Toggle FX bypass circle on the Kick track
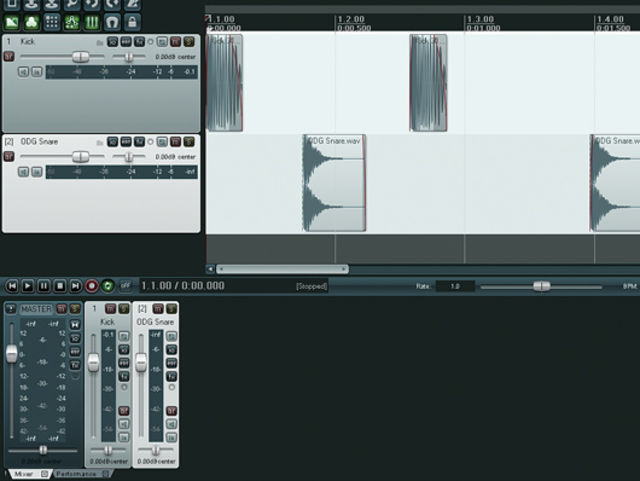Viewport: 640px width, 481px height. (150, 42)
